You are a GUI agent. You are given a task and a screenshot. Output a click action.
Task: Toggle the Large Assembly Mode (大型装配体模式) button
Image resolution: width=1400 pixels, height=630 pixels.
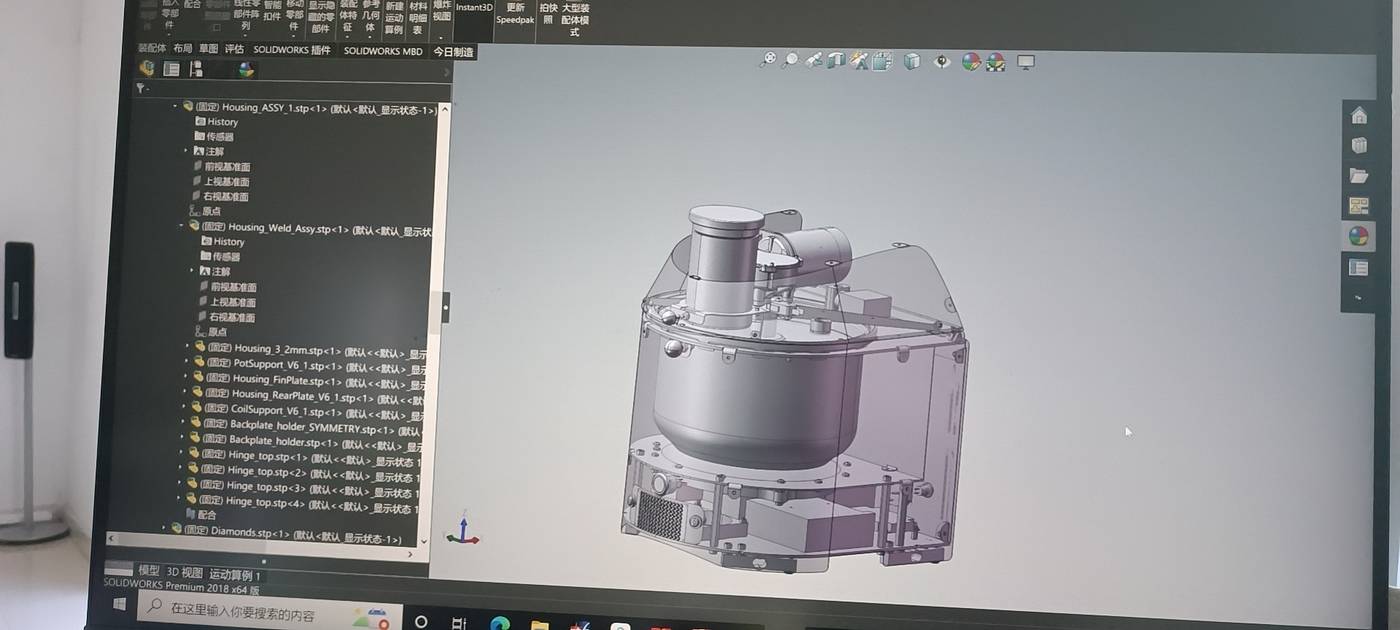[574, 19]
